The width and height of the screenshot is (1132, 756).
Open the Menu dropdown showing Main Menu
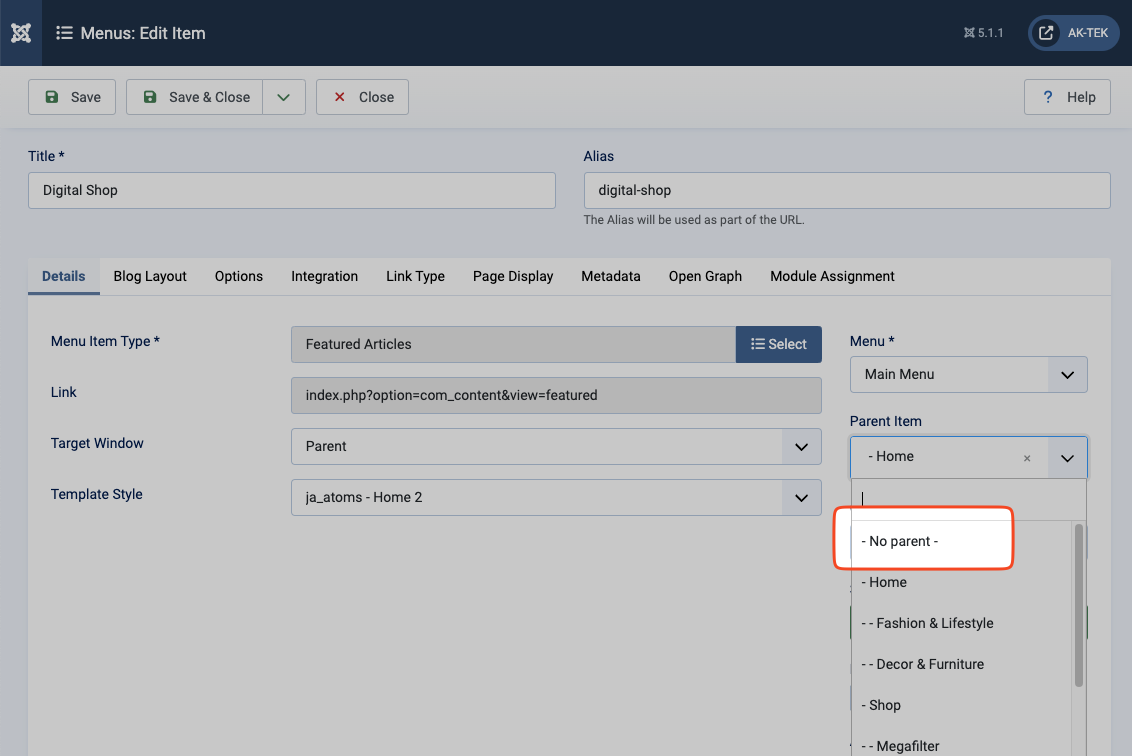coord(967,374)
